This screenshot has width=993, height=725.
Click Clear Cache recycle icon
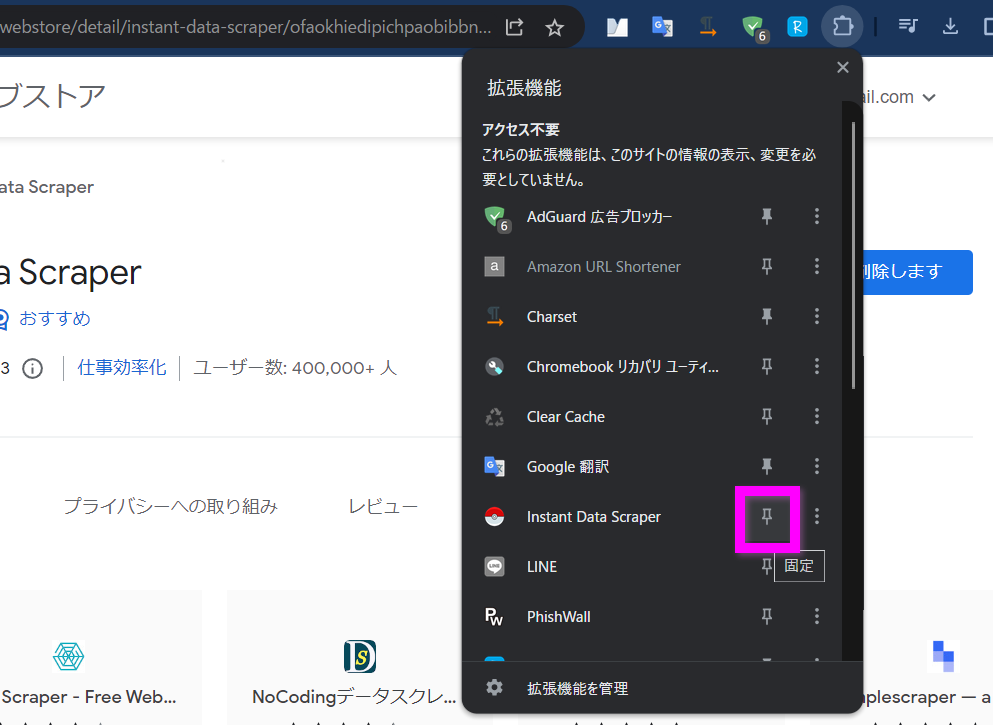pyautogui.click(x=495, y=417)
